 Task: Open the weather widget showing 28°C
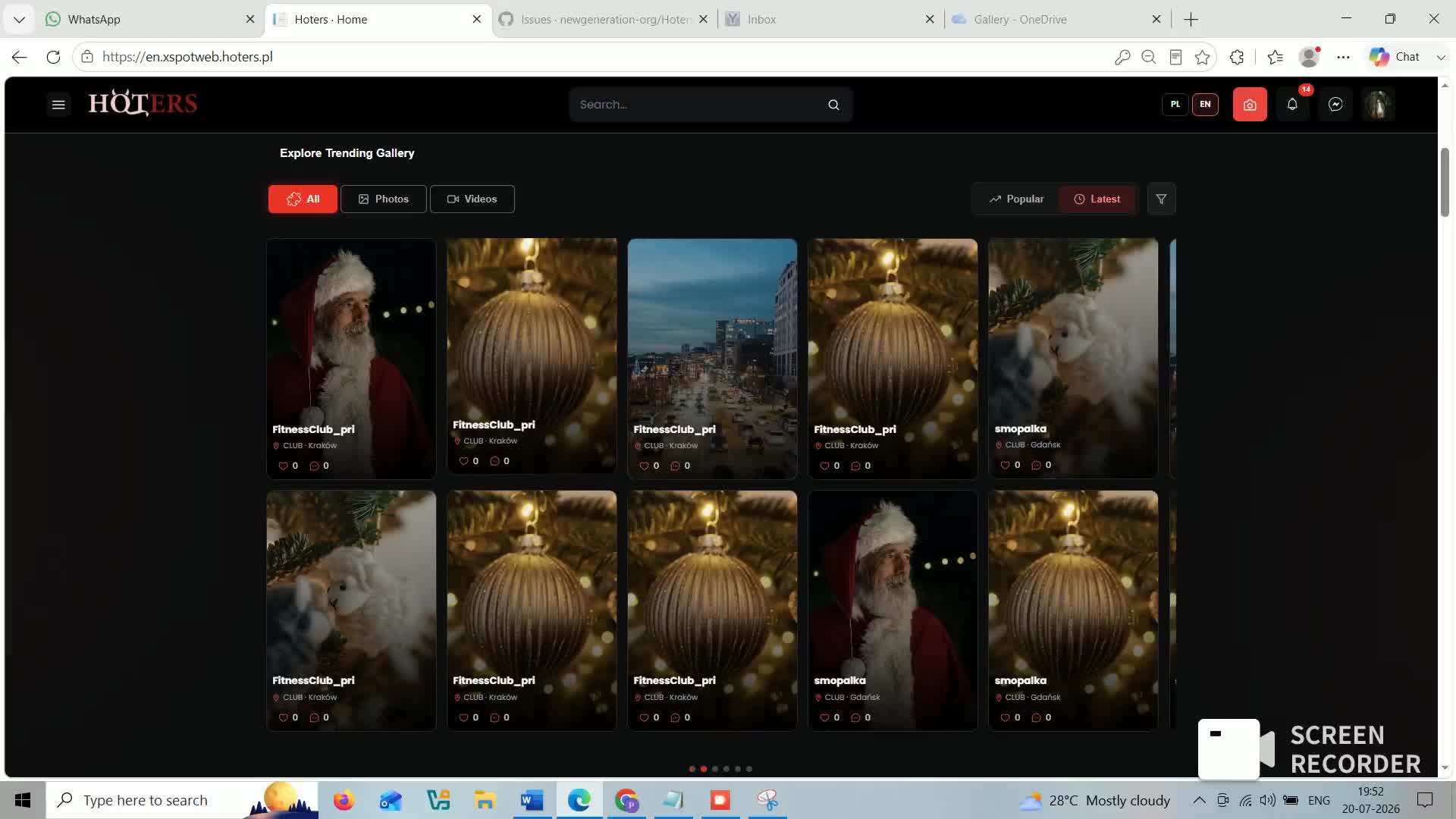1094,800
